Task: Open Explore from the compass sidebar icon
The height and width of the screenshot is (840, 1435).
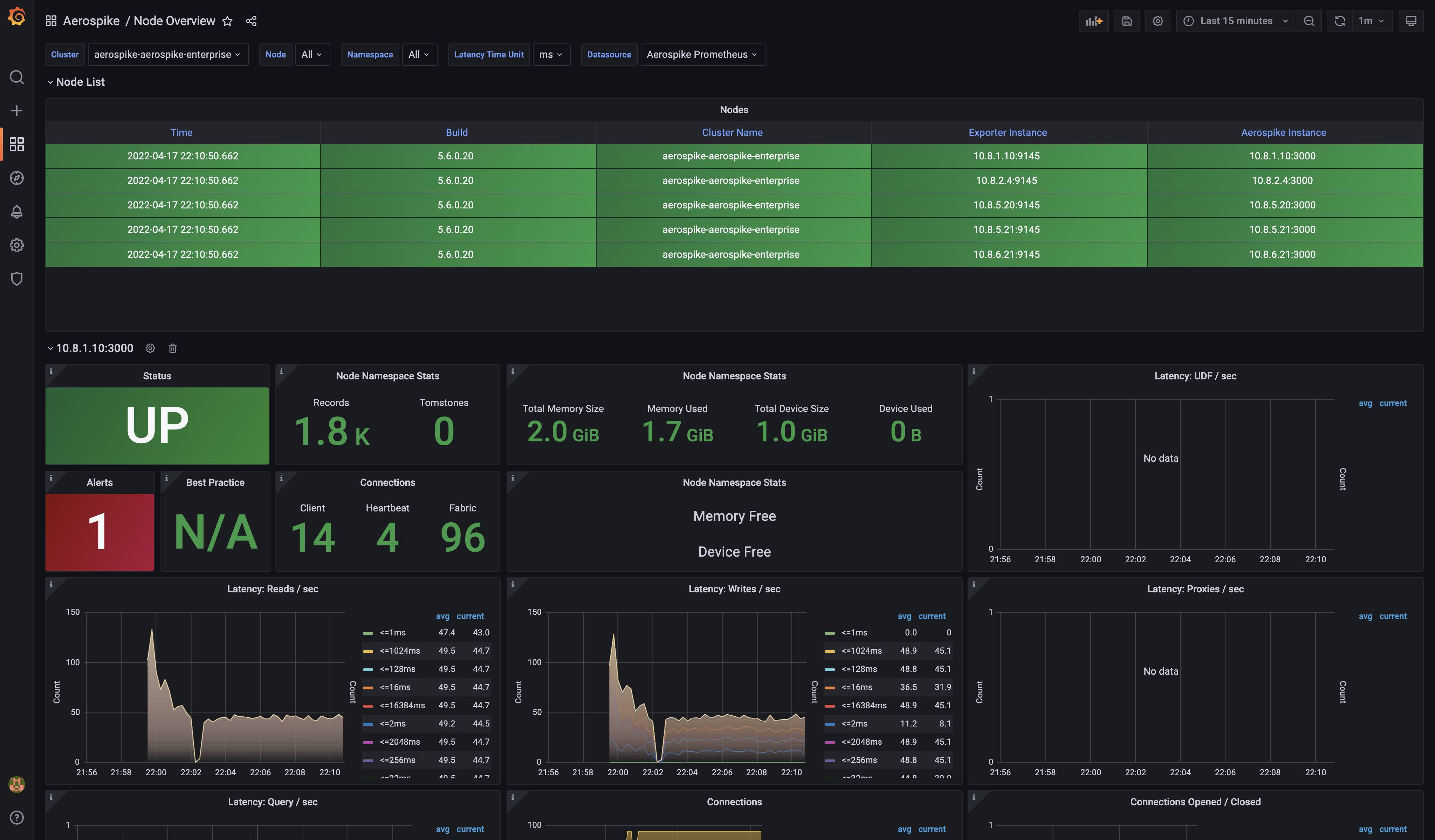Action: click(16, 178)
